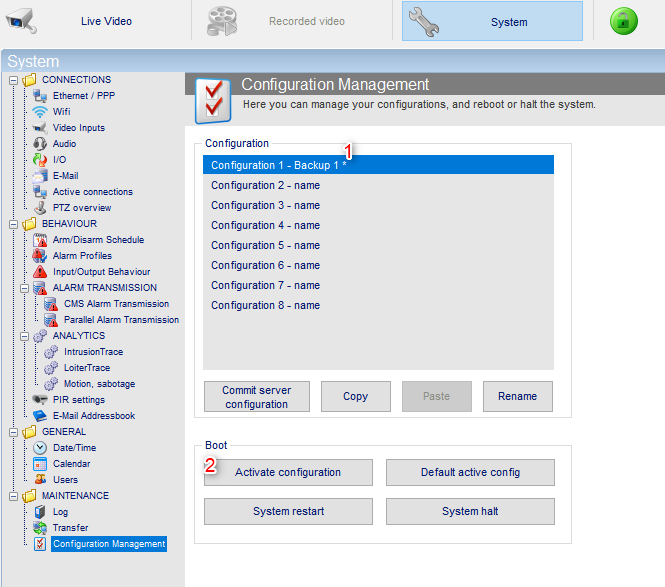Click the Ethernet / PPP network icon
This screenshot has width=665, height=587.
click(40, 96)
